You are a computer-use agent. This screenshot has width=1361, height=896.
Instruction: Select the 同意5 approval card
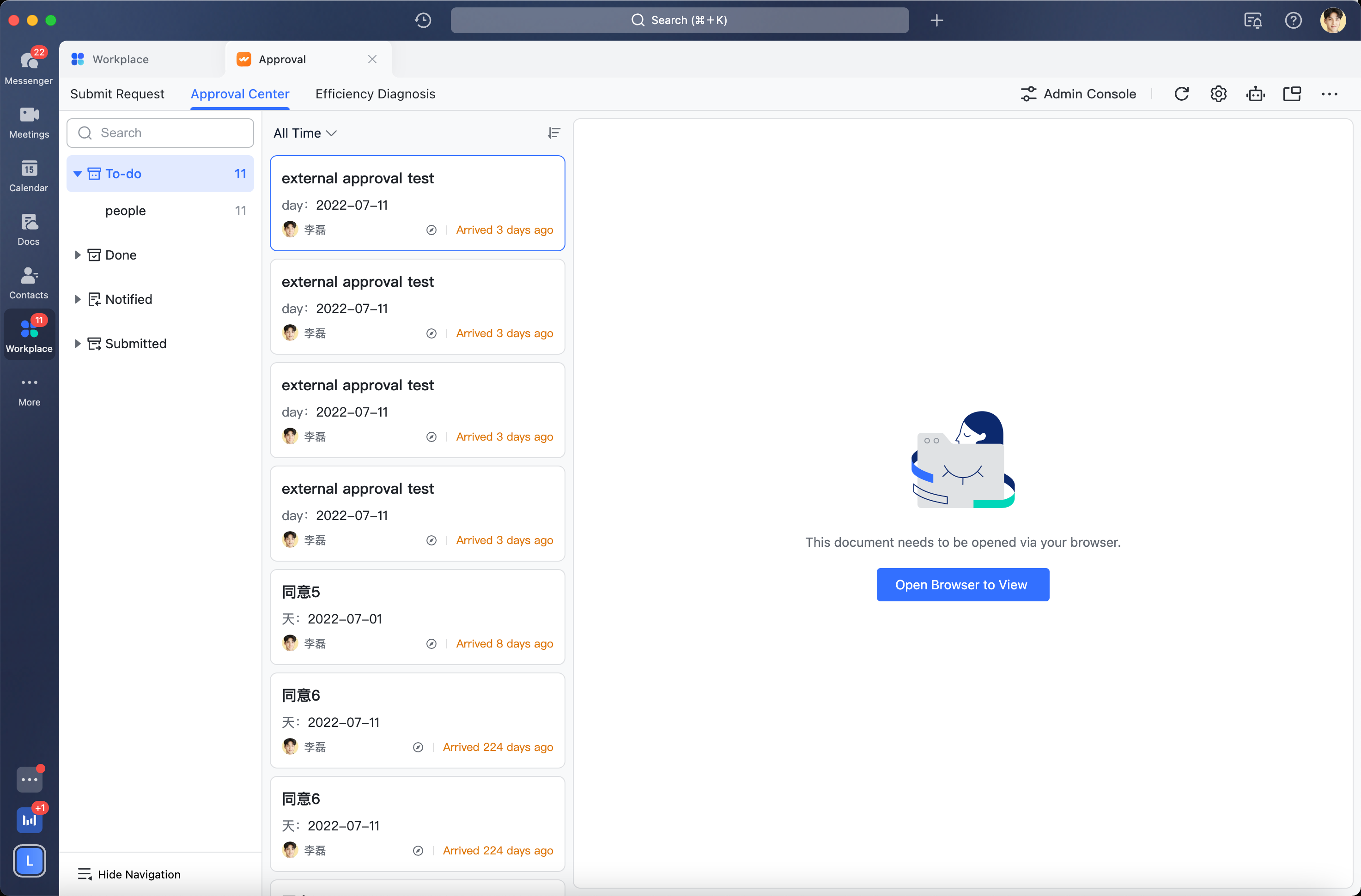click(417, 617)
